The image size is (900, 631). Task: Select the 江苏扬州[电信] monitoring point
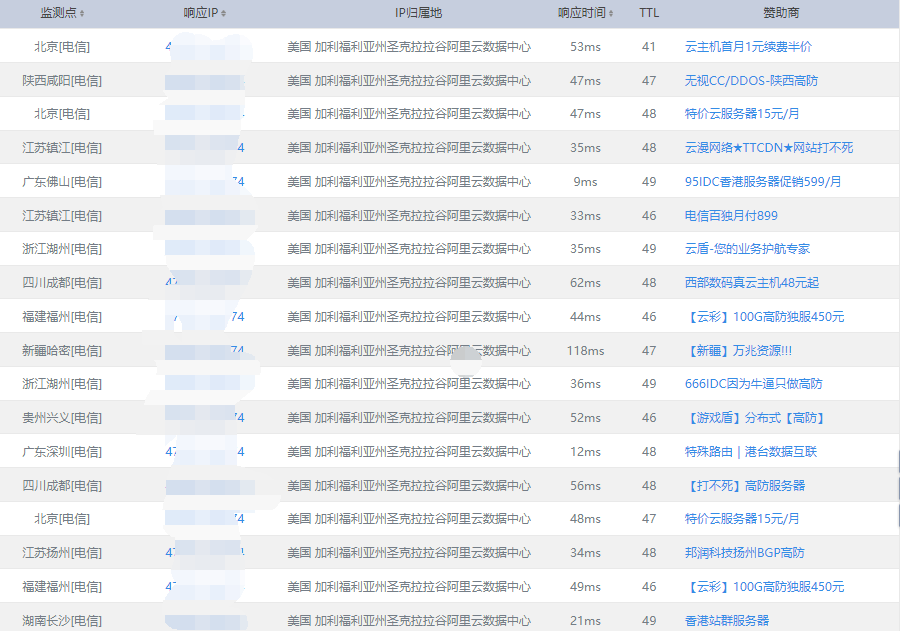pyautogui.click(x=62, y=552)
